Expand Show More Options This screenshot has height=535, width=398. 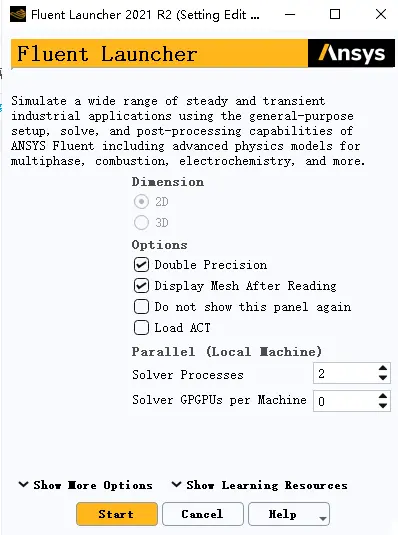85,485
